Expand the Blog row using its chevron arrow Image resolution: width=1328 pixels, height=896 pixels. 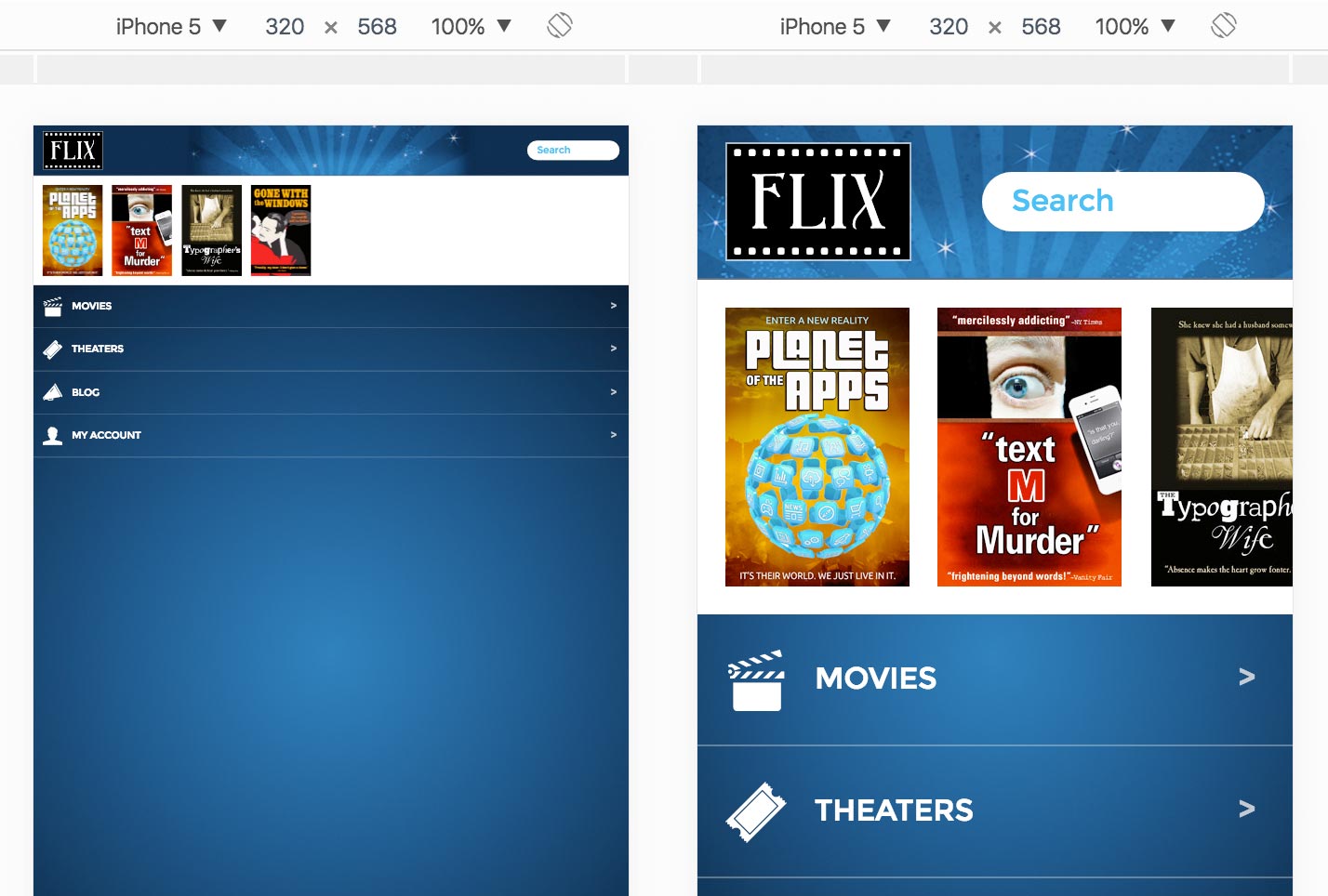(x=613, y=392)
